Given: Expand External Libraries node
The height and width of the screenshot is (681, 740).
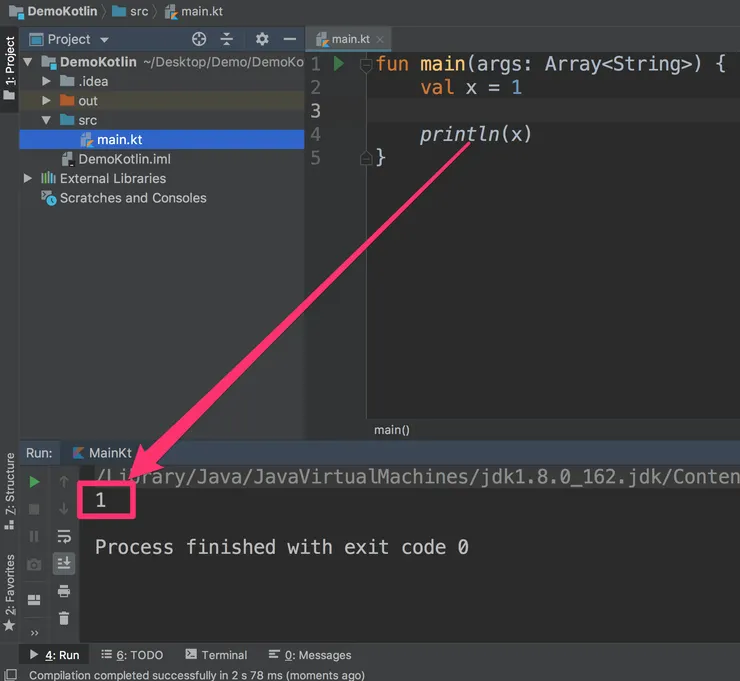Looking at the screenshot, I should 28,178.
